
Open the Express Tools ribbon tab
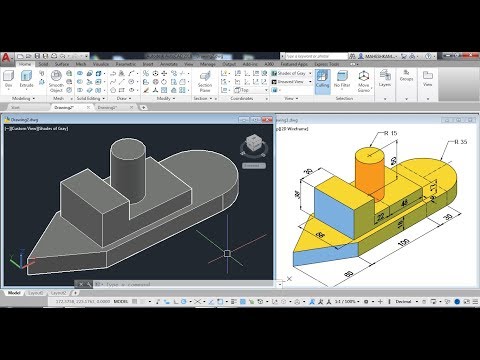pyautogui.click(x=326, y=64)
